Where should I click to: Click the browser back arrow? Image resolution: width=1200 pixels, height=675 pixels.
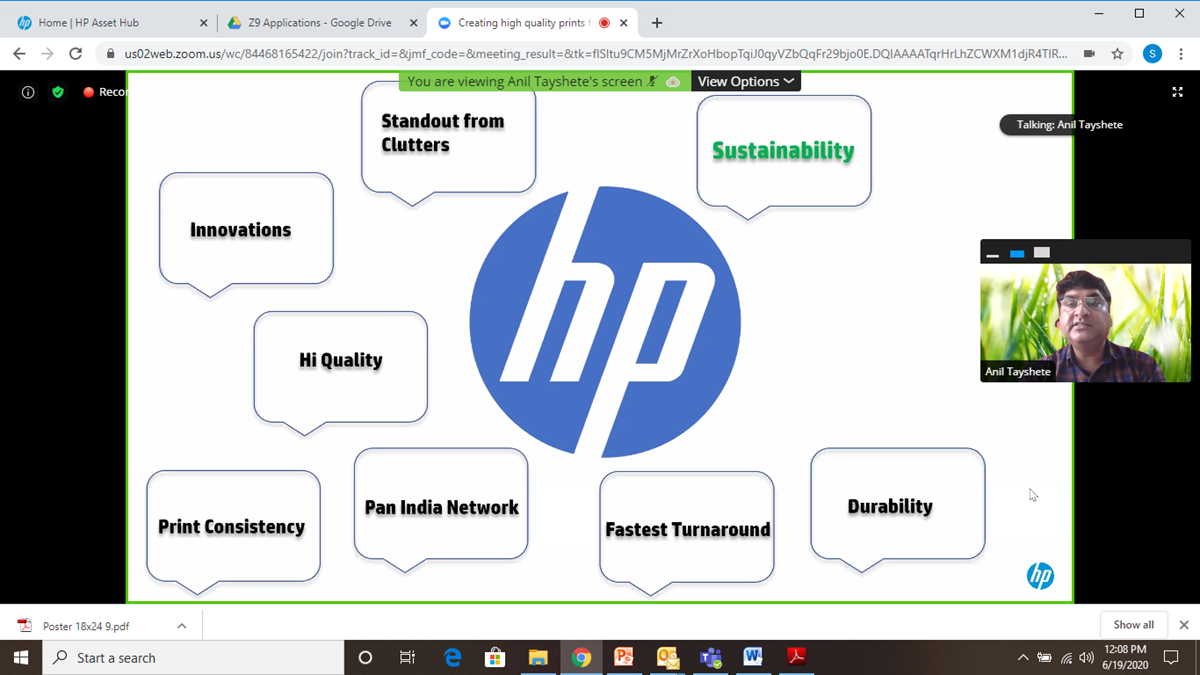[19, 54]
